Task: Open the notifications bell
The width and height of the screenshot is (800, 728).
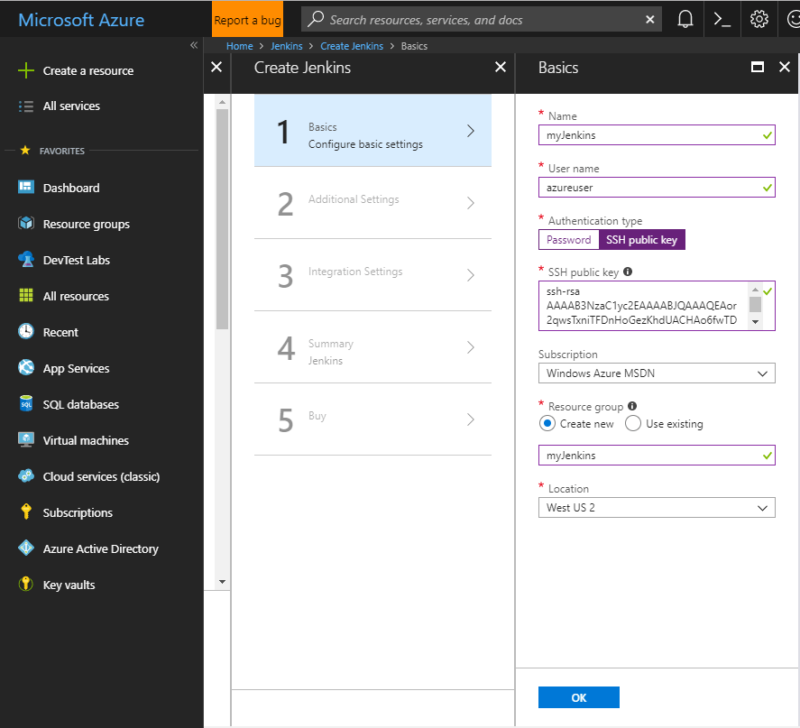Action: pyautogui.click(x=685, y=18)
